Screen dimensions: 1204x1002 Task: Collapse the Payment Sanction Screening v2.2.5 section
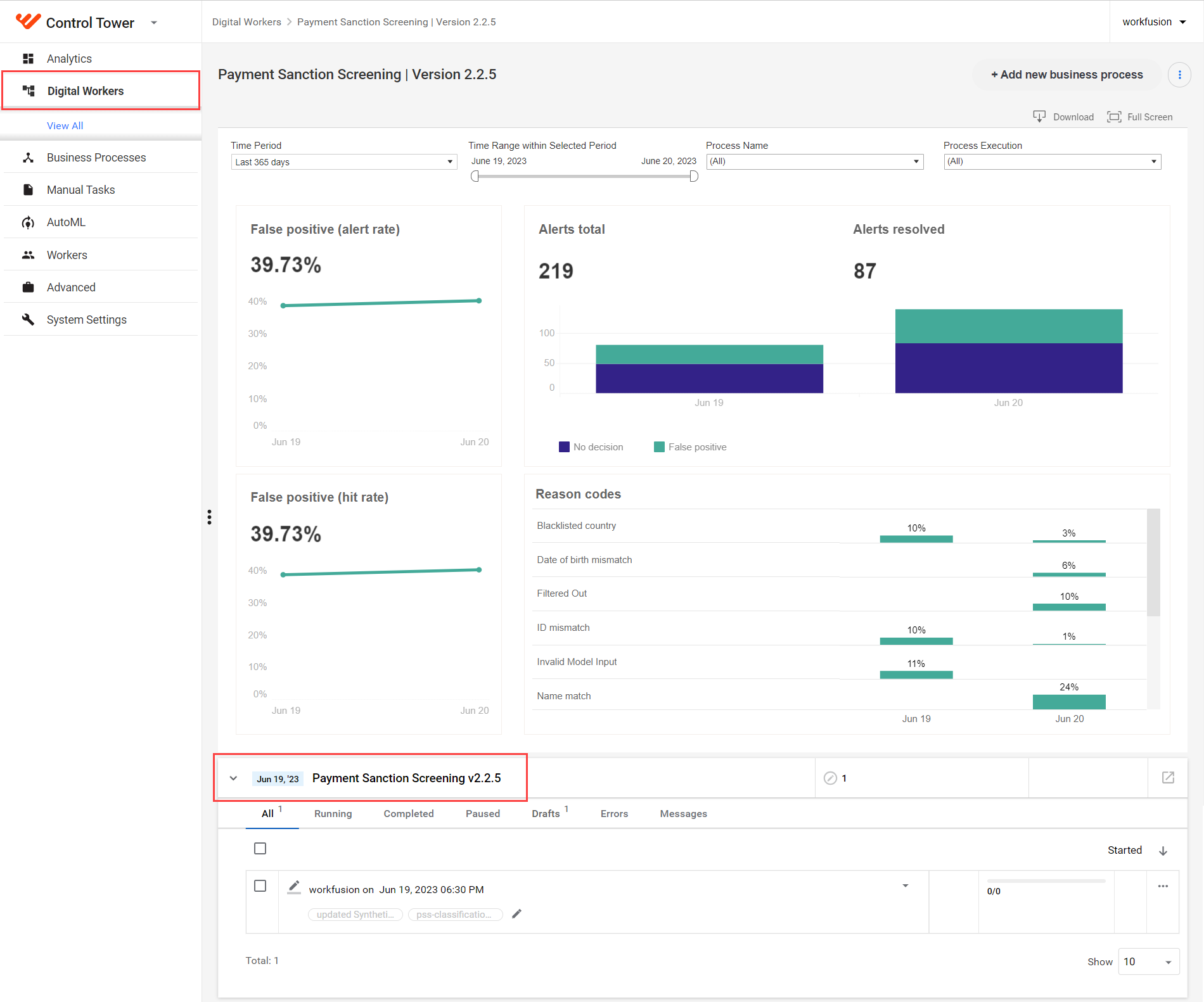point(233,778)
